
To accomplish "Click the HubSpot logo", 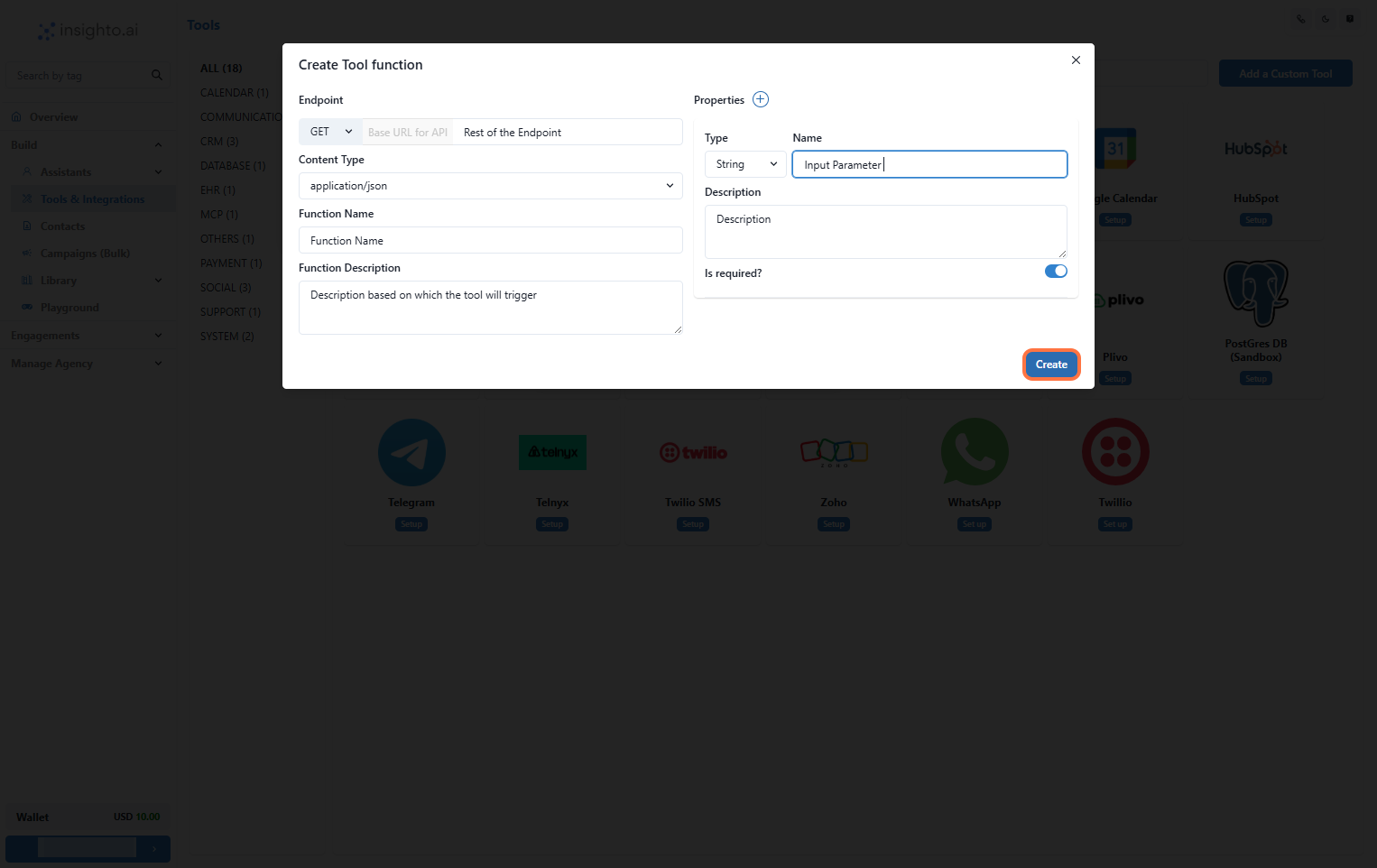I will click(x=1256, y=149).
